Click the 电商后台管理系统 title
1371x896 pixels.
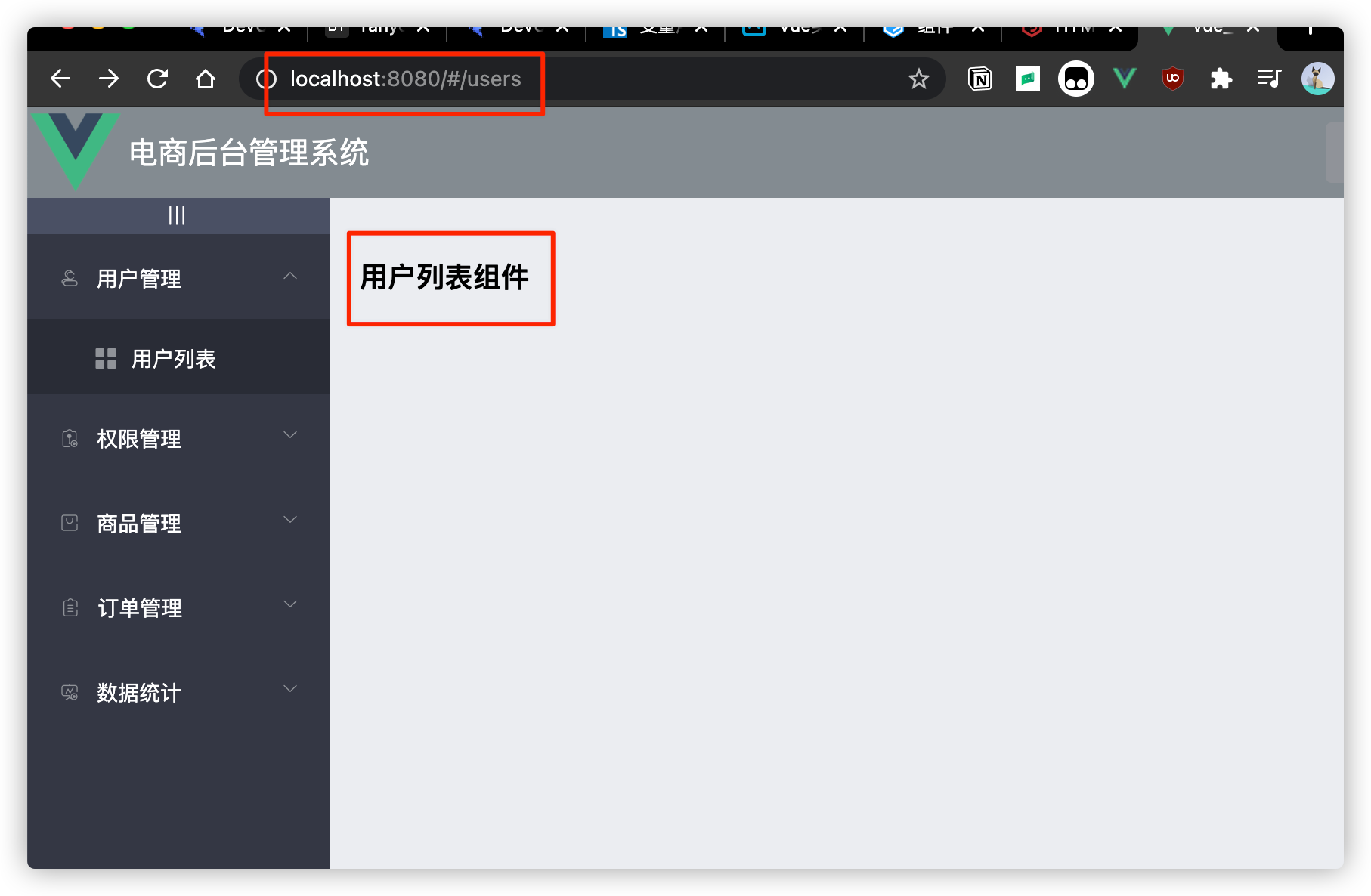(x=249, y=153)
